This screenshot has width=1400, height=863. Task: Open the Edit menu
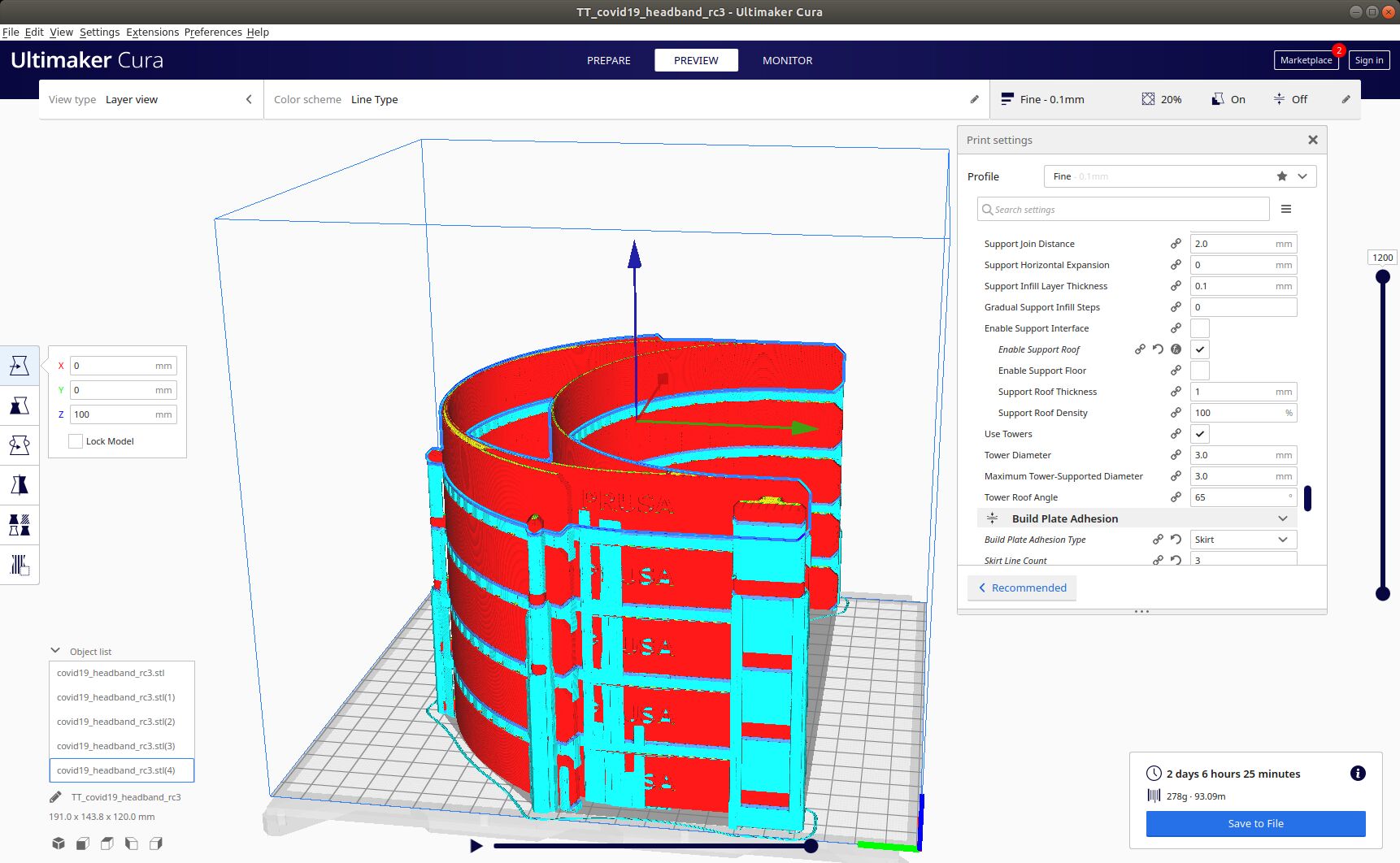click(x=34, y=33)
